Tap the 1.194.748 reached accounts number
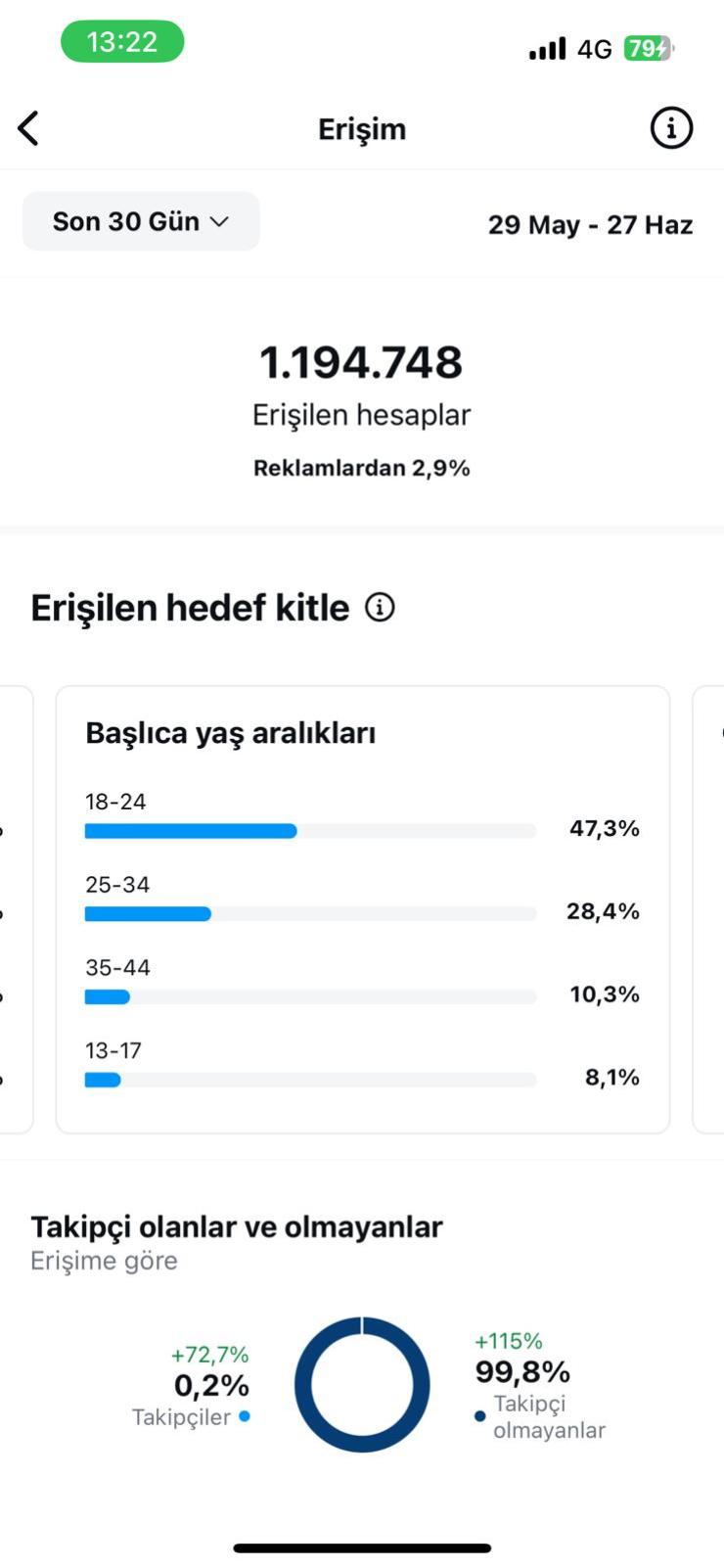Image resolution: width=724 pixels, height=1568 pixels. pos(361,362)
